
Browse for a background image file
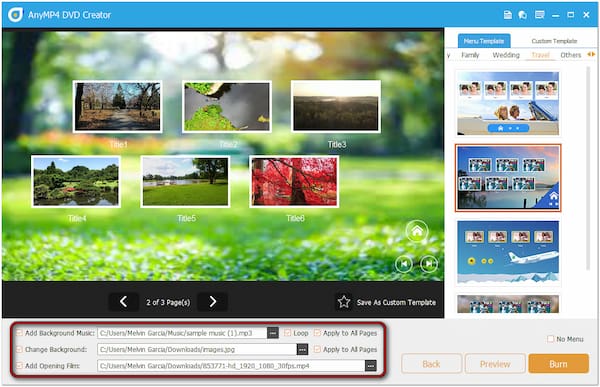point(302,349)
